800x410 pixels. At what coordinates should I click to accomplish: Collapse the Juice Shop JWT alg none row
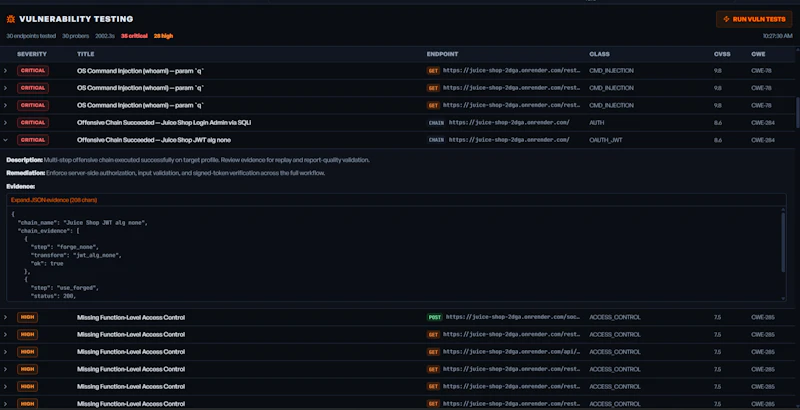5,140
